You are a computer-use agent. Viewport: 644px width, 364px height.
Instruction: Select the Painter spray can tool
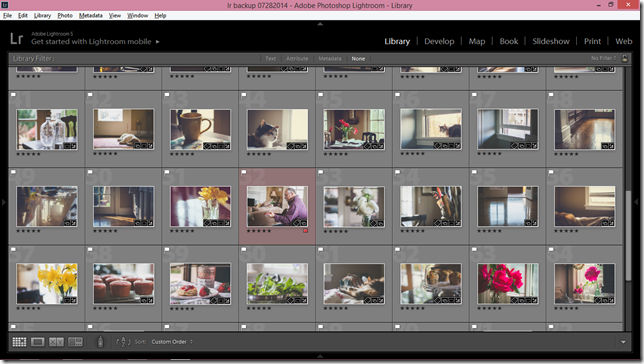coord(100,341)
